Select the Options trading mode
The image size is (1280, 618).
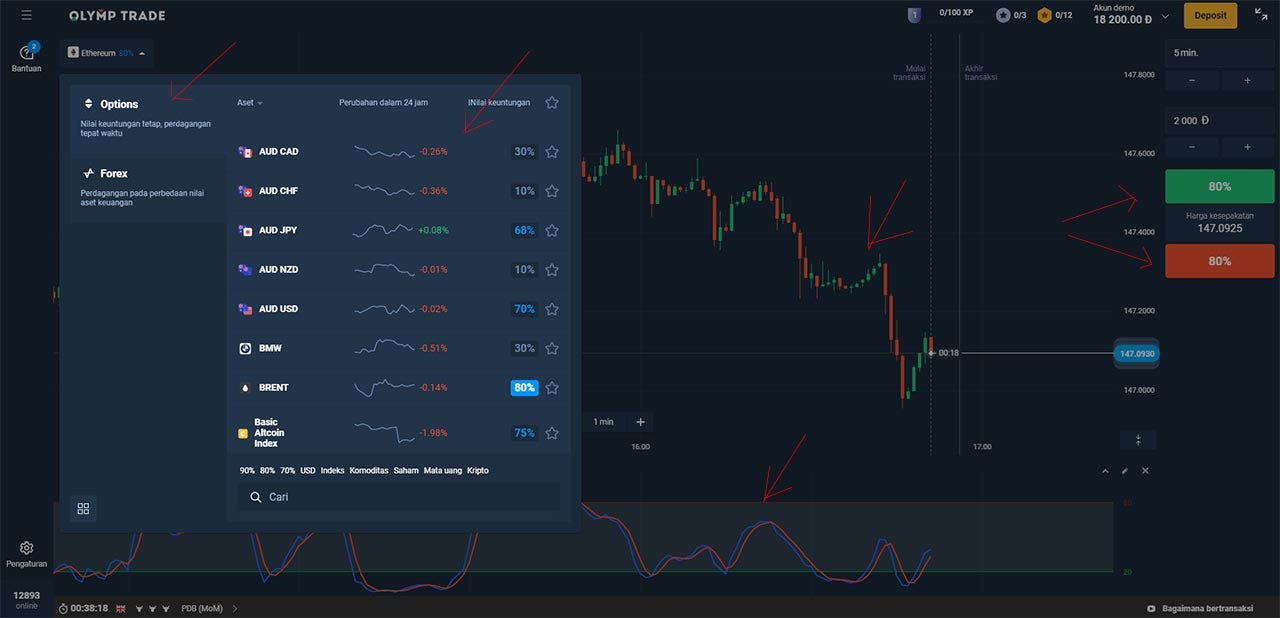(148, 118)
